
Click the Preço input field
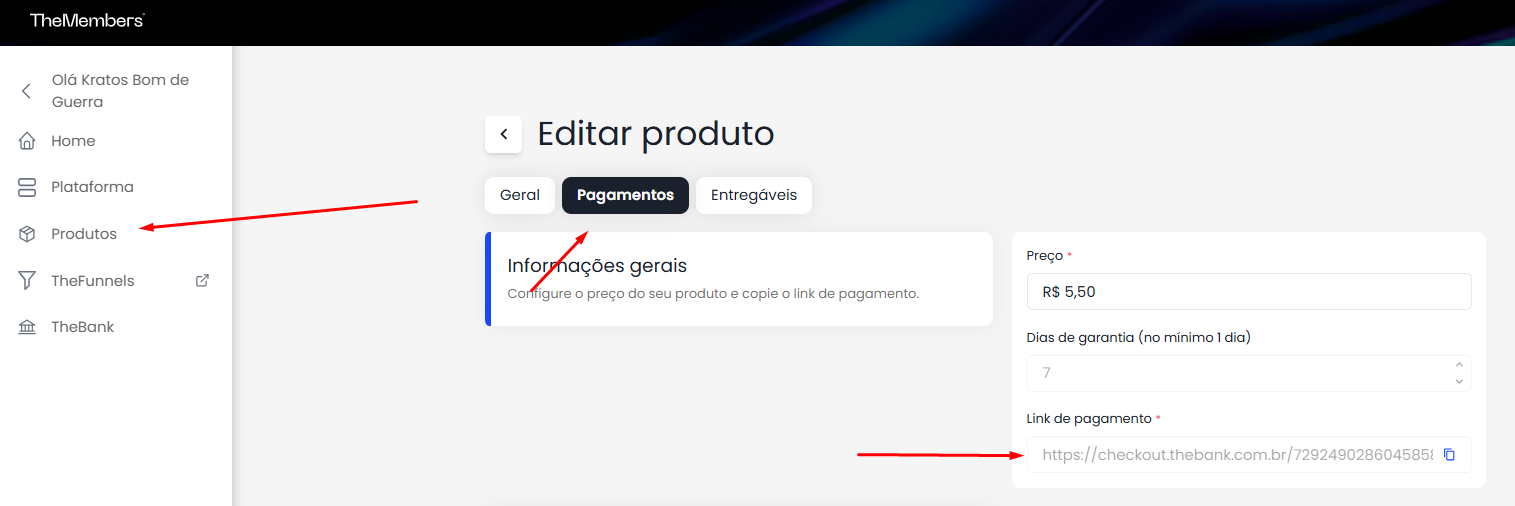click(x=1249, y=292)
